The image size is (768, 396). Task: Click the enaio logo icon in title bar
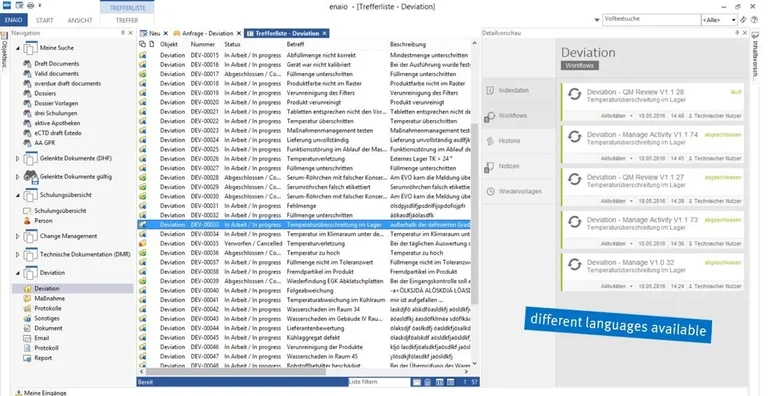[6, 6]
